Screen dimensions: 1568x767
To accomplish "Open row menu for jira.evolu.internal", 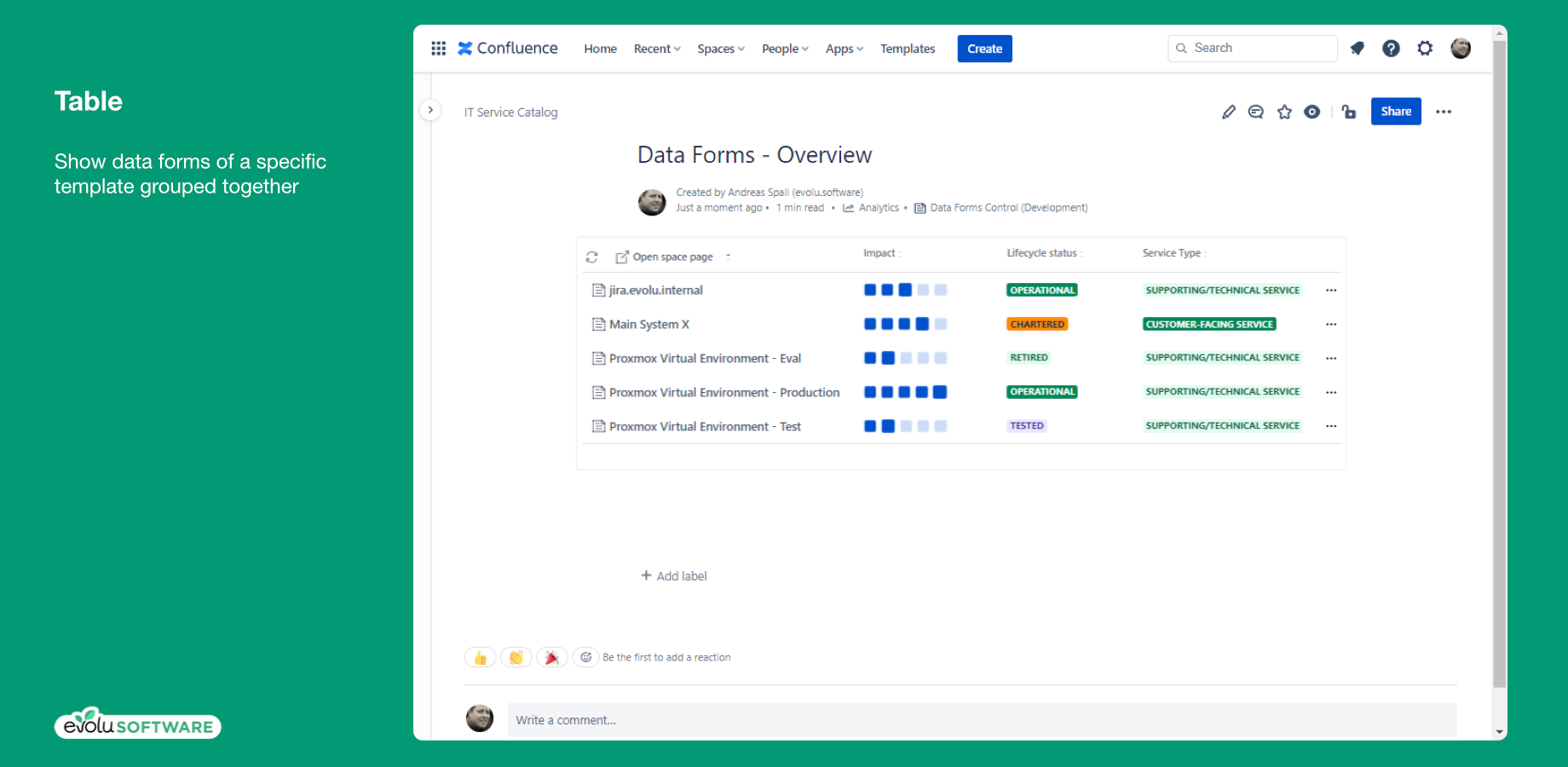I will click(x=1331, y=291).
